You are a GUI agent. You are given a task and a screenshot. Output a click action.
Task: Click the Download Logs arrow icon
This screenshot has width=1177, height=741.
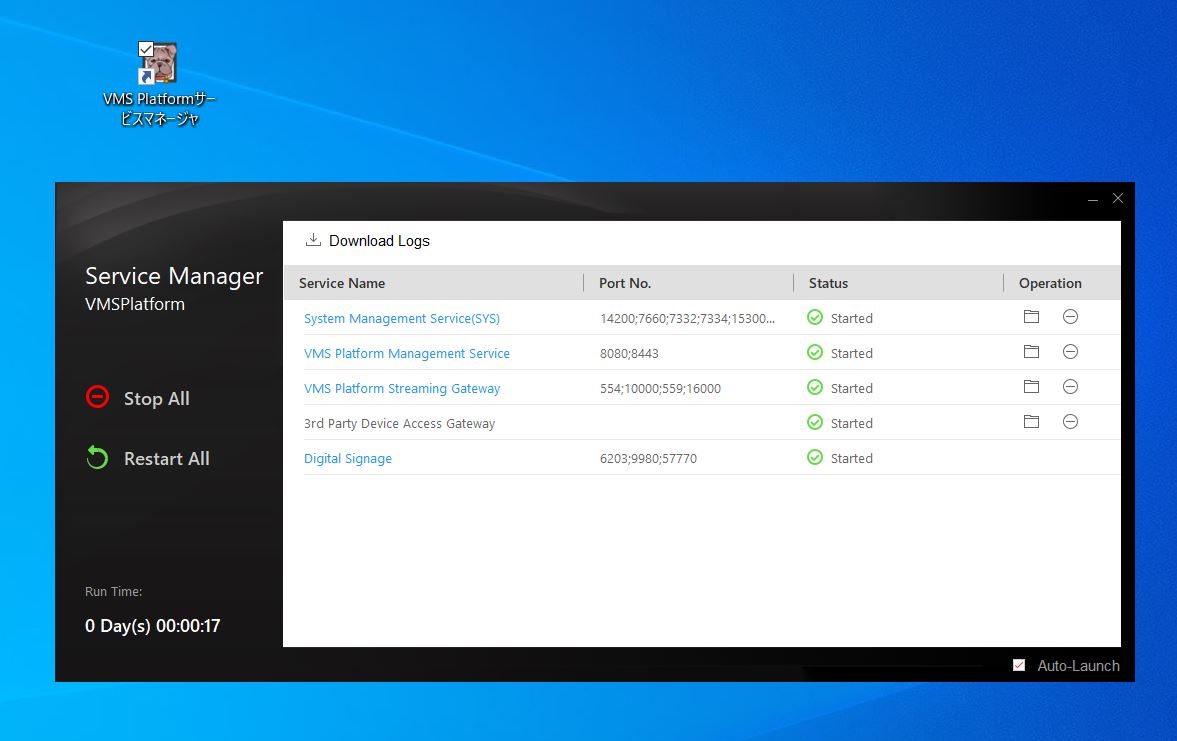(x=313, y=240)
